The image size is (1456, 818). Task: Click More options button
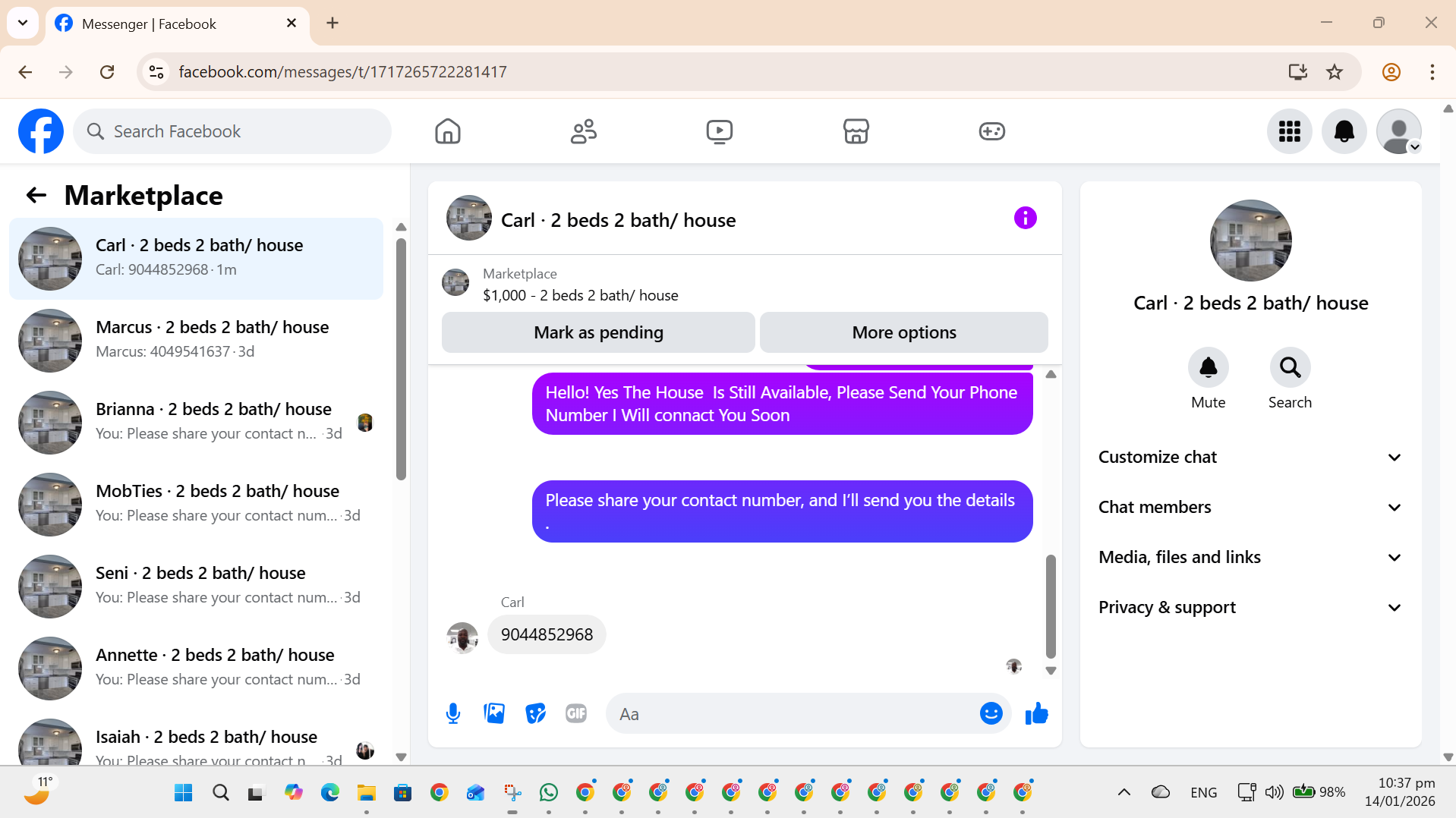pyautogui.click(x=903, y=332)
